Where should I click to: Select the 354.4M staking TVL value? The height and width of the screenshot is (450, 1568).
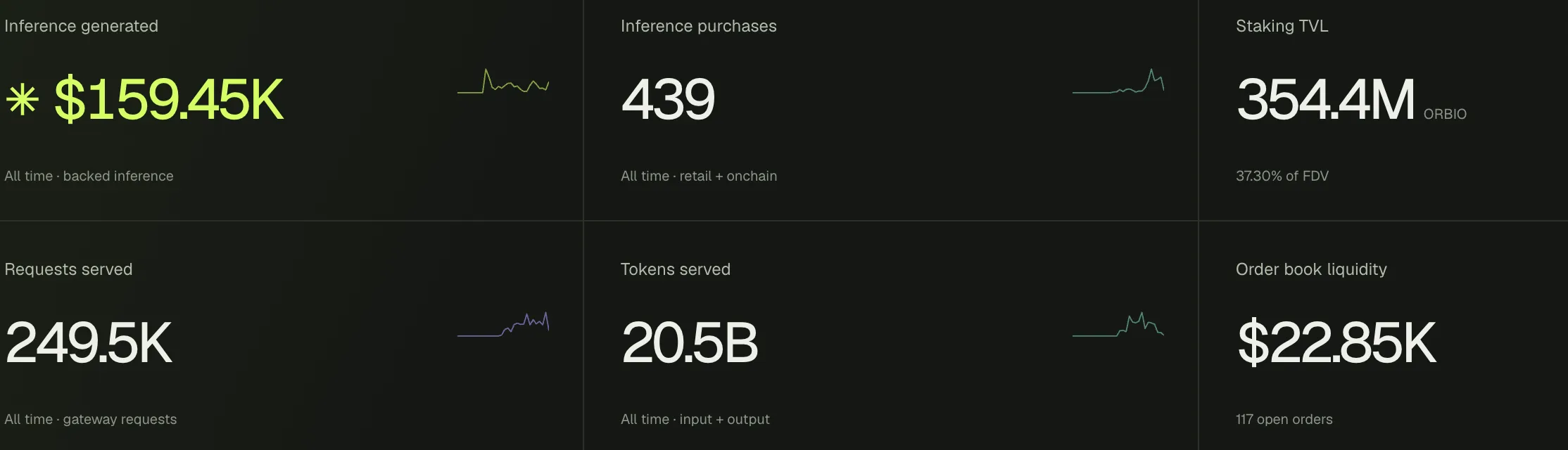coord(1325,100)
